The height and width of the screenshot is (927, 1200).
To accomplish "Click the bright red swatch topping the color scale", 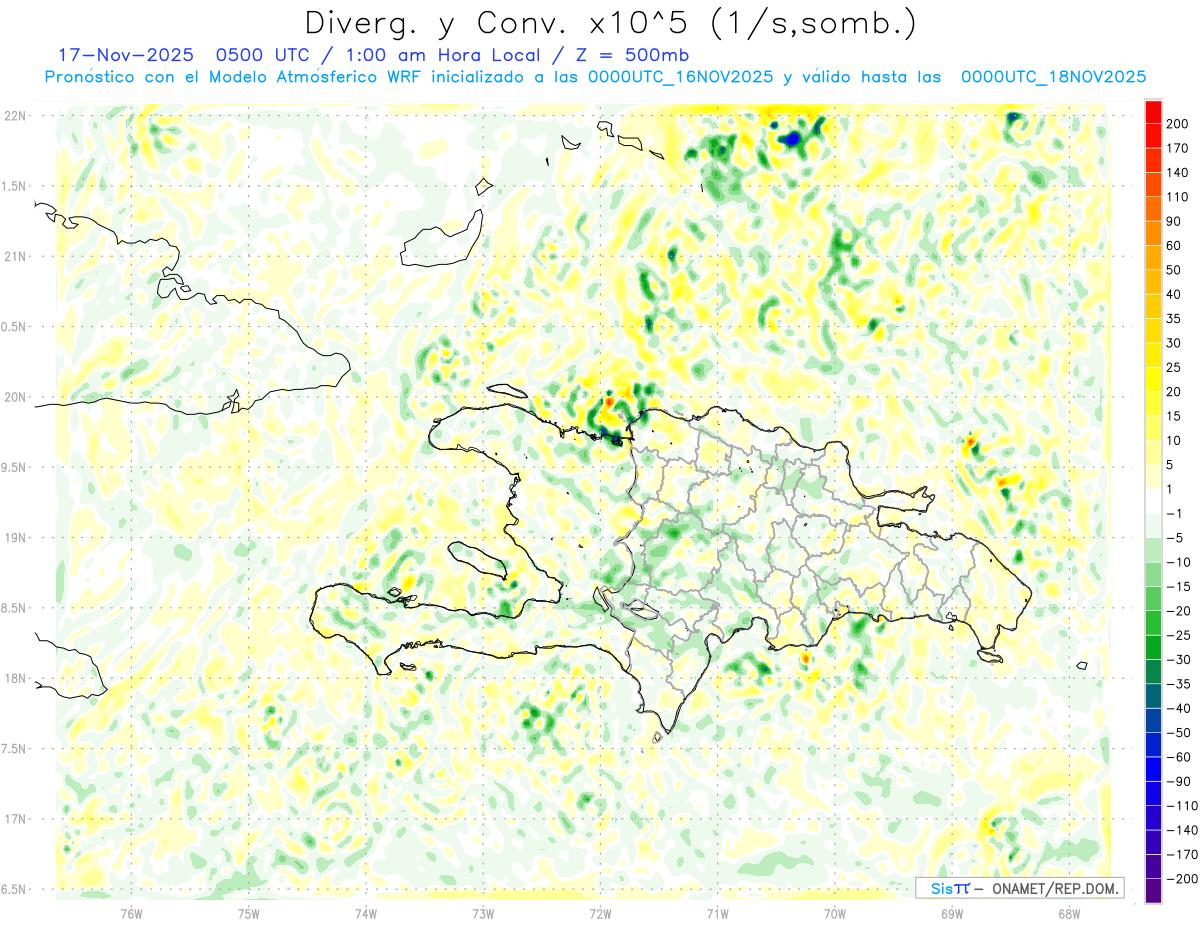I will tap(1153, 112).
